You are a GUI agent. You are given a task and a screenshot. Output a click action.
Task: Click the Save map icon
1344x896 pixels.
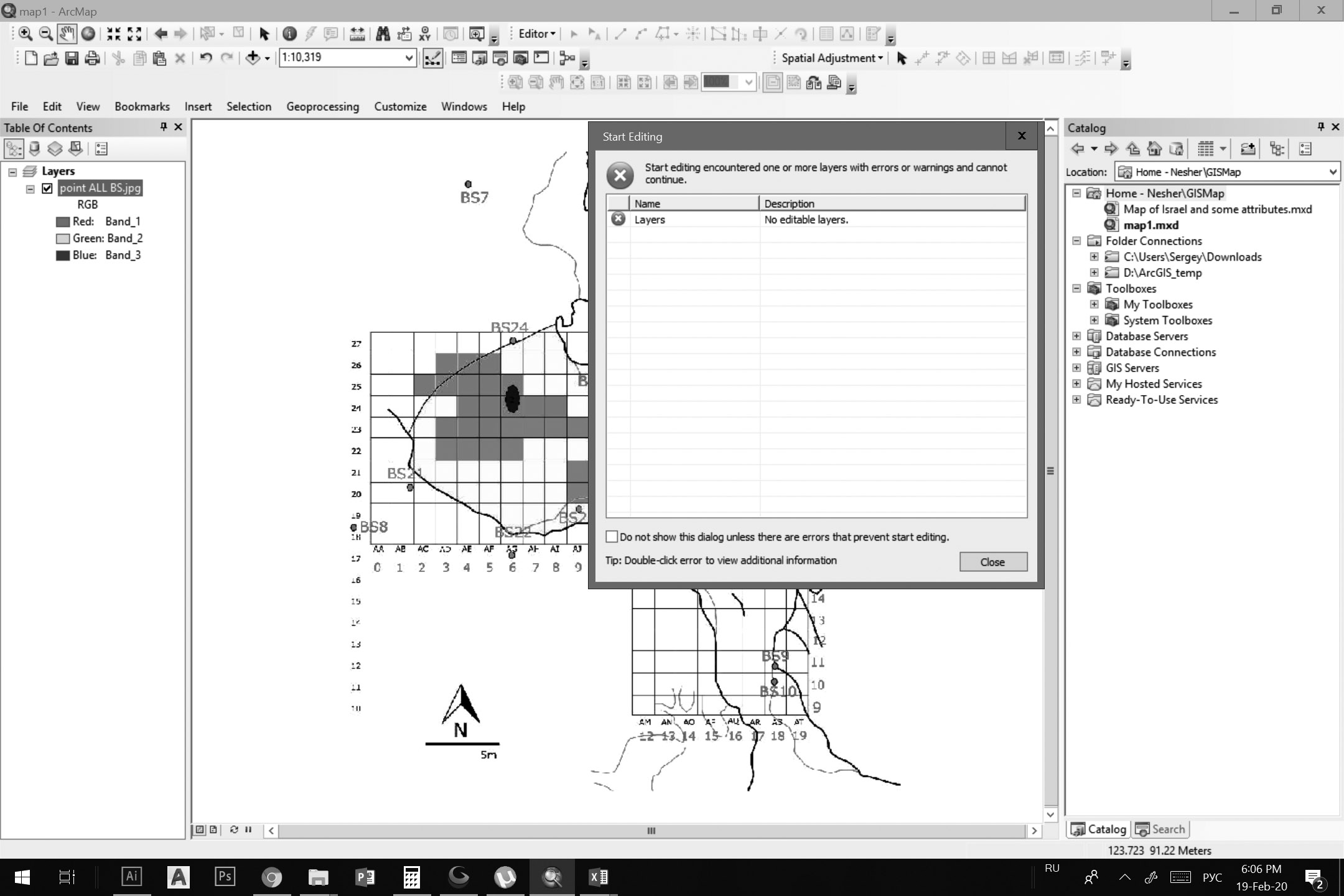[x=72, y=58]
